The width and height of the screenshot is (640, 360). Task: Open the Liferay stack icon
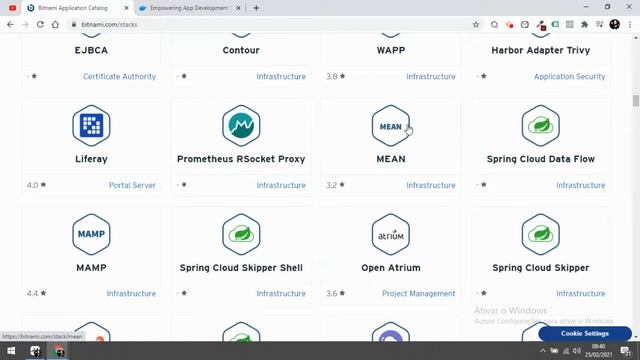[91, 126]
